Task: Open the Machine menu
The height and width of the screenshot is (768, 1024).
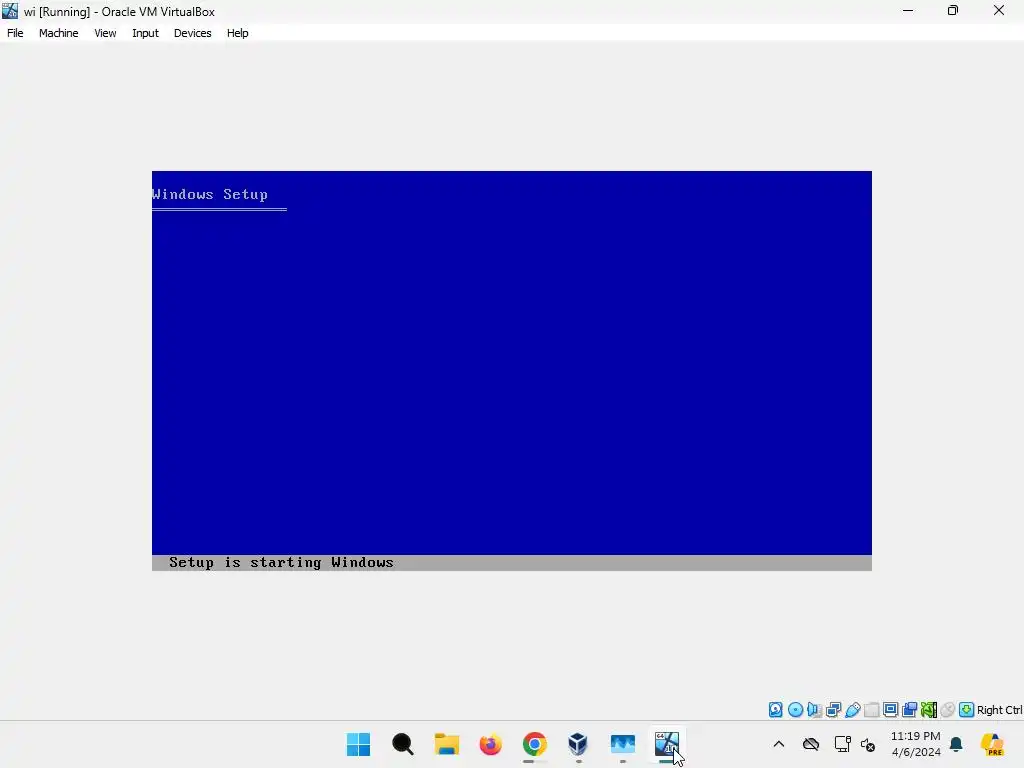Action: pyautogui.click(x=58, y=33)
